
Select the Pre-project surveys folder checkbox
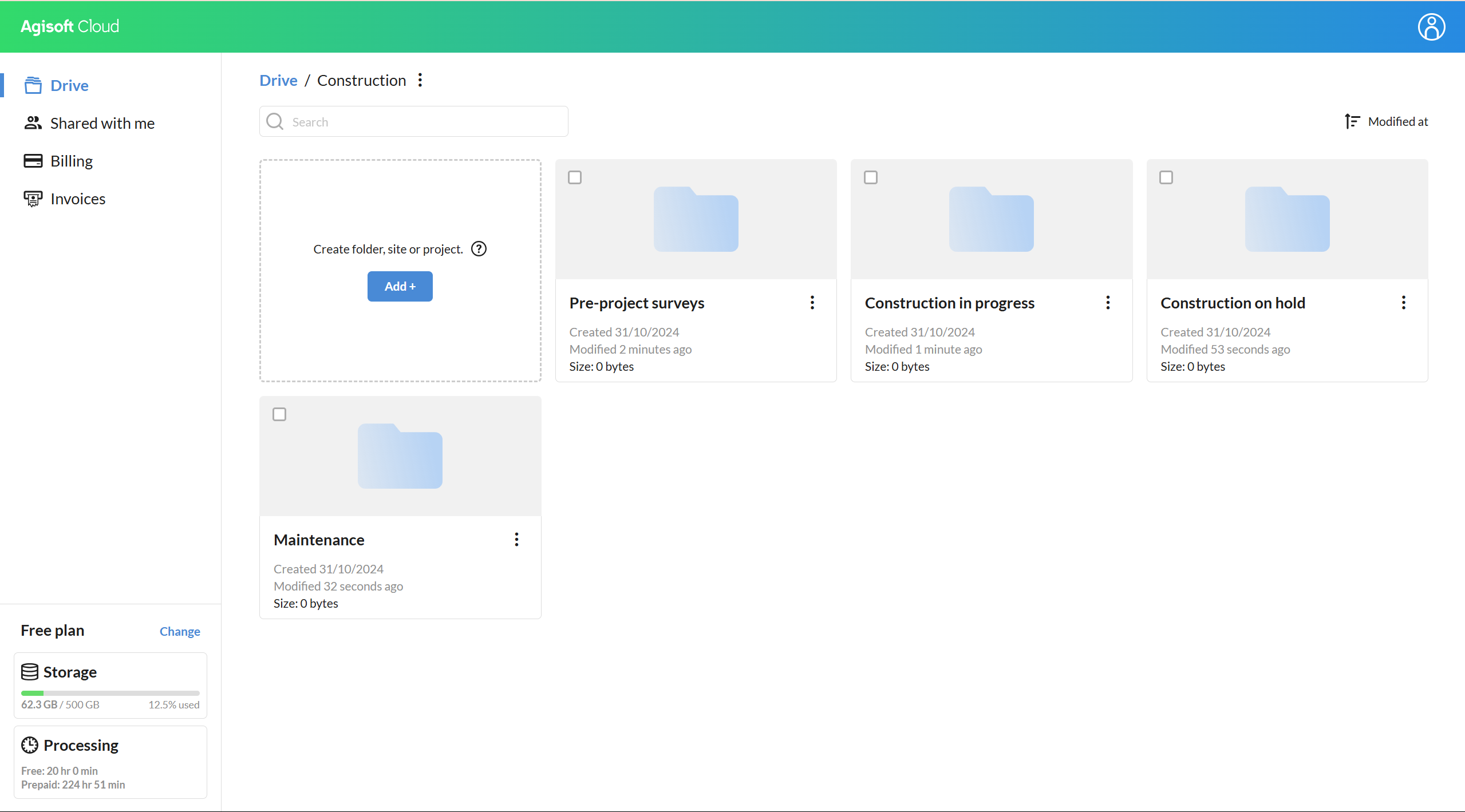(575, 177)
